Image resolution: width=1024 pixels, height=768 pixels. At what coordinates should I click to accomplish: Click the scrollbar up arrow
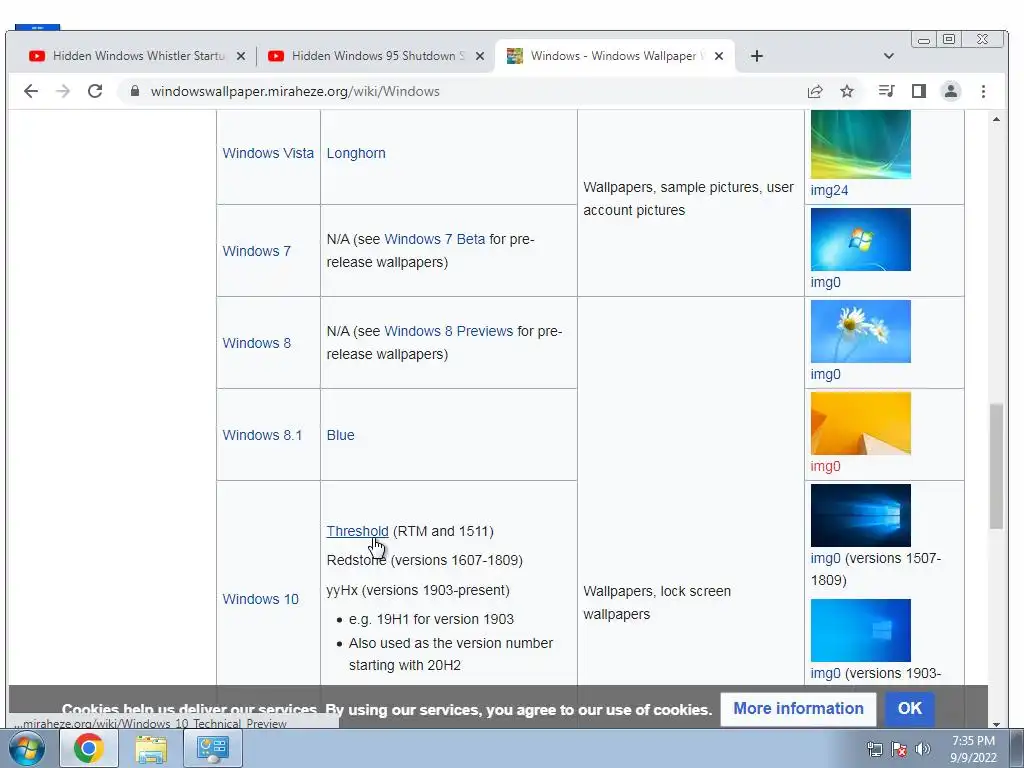(x=996, y=119)
